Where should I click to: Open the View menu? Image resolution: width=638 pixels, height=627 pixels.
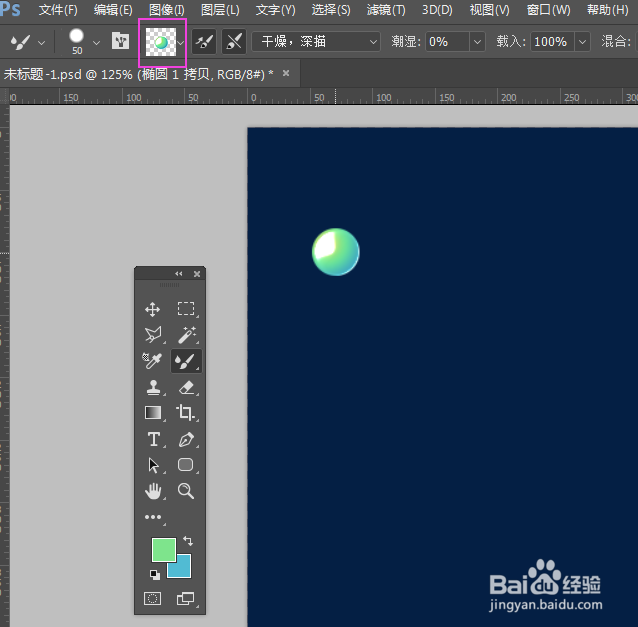489,10
